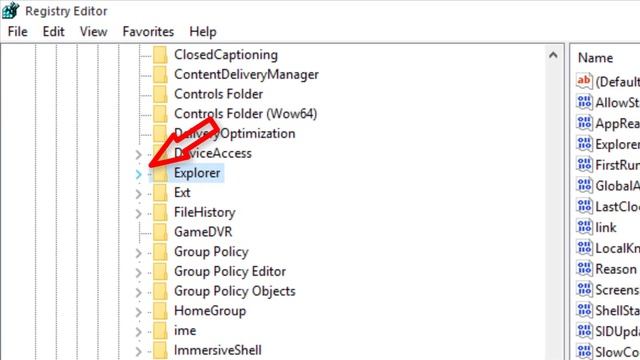Screen dimensions: 640x360
Task: Select the Group Policy Objects key label
Action: tap(234, 291)
